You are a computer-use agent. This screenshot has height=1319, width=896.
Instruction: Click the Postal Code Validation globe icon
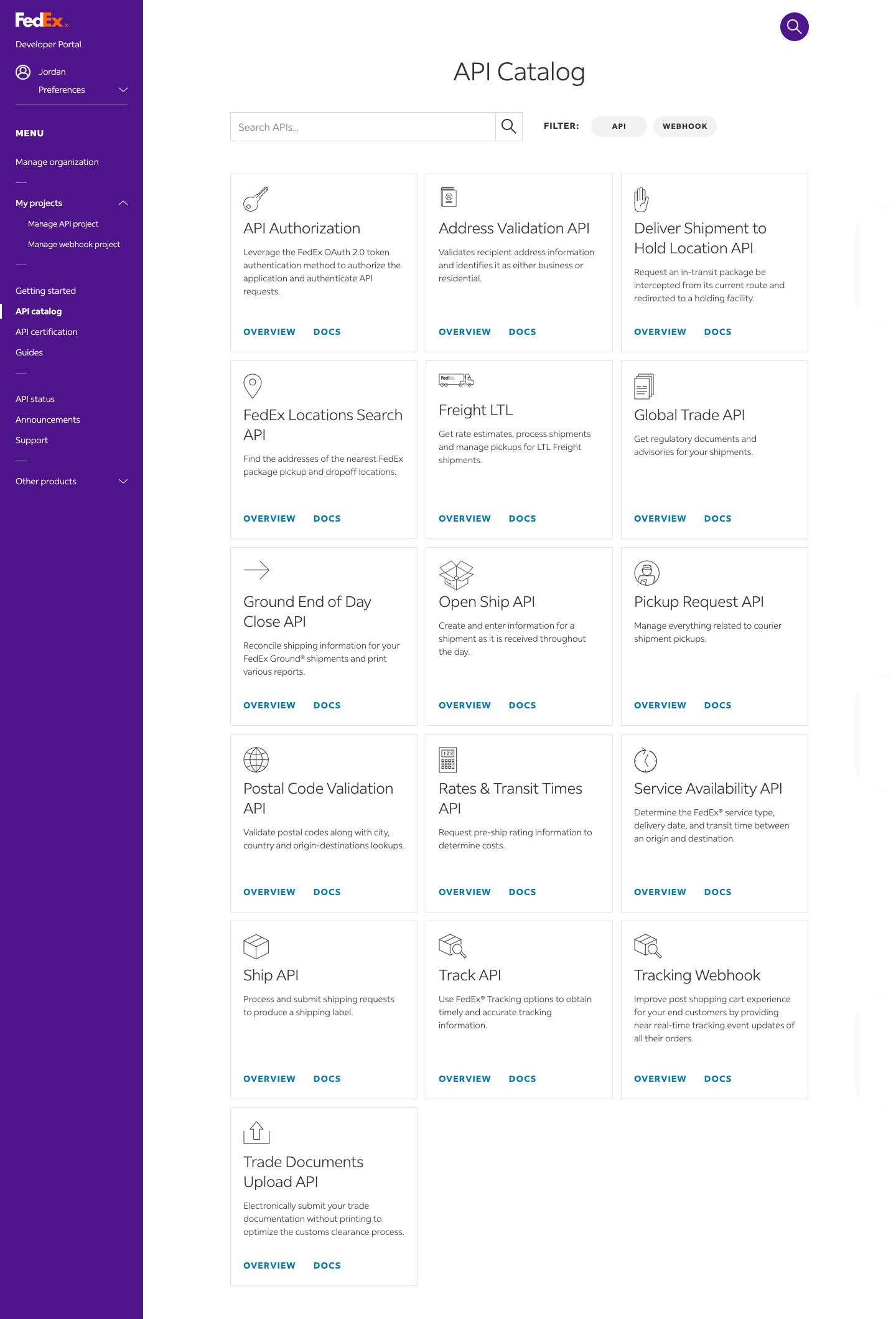pos(256,759)
